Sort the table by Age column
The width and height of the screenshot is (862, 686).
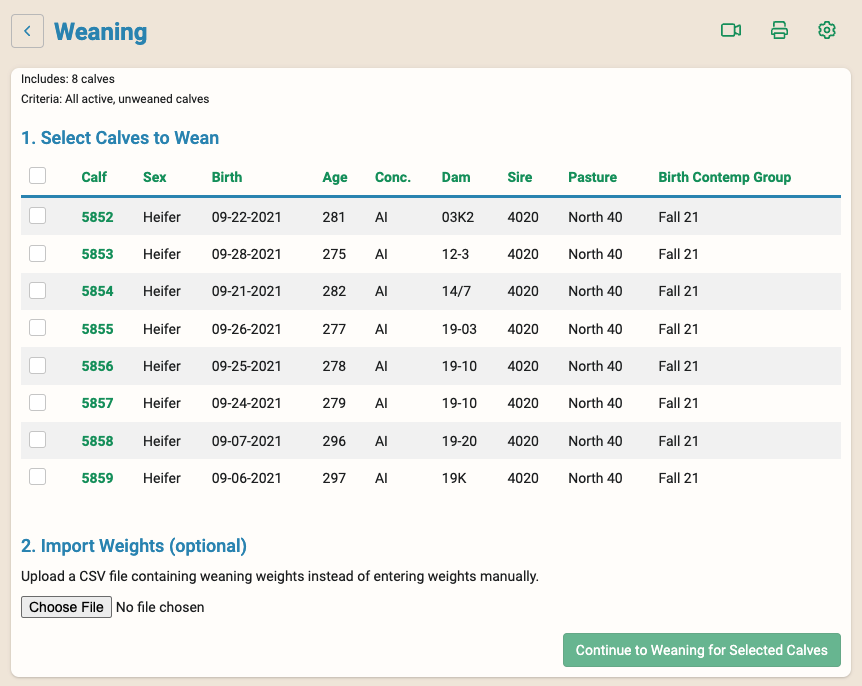click(x=335, y=177)
